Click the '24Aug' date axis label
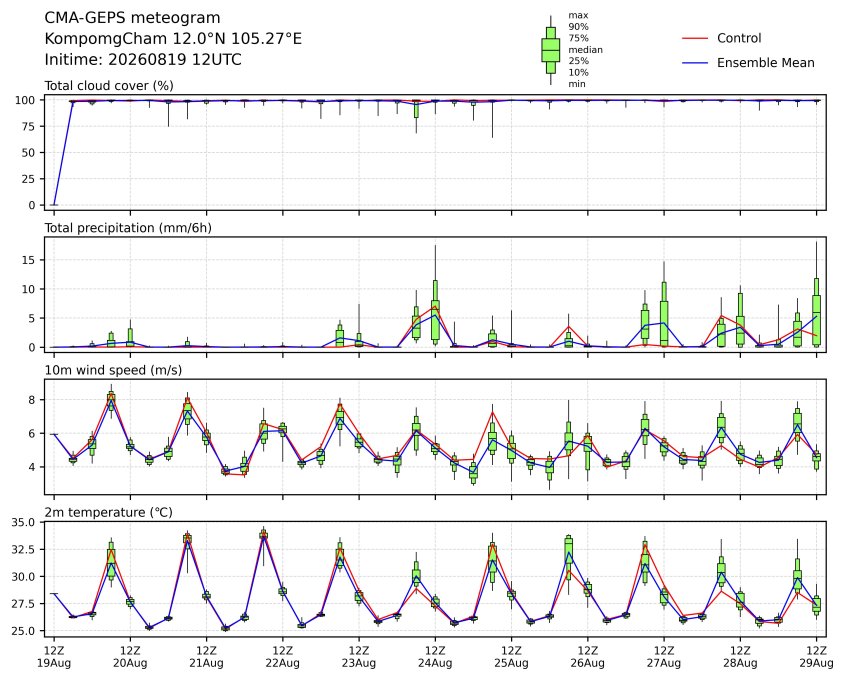This screenshot has height=680, width=845. [435, 663]
